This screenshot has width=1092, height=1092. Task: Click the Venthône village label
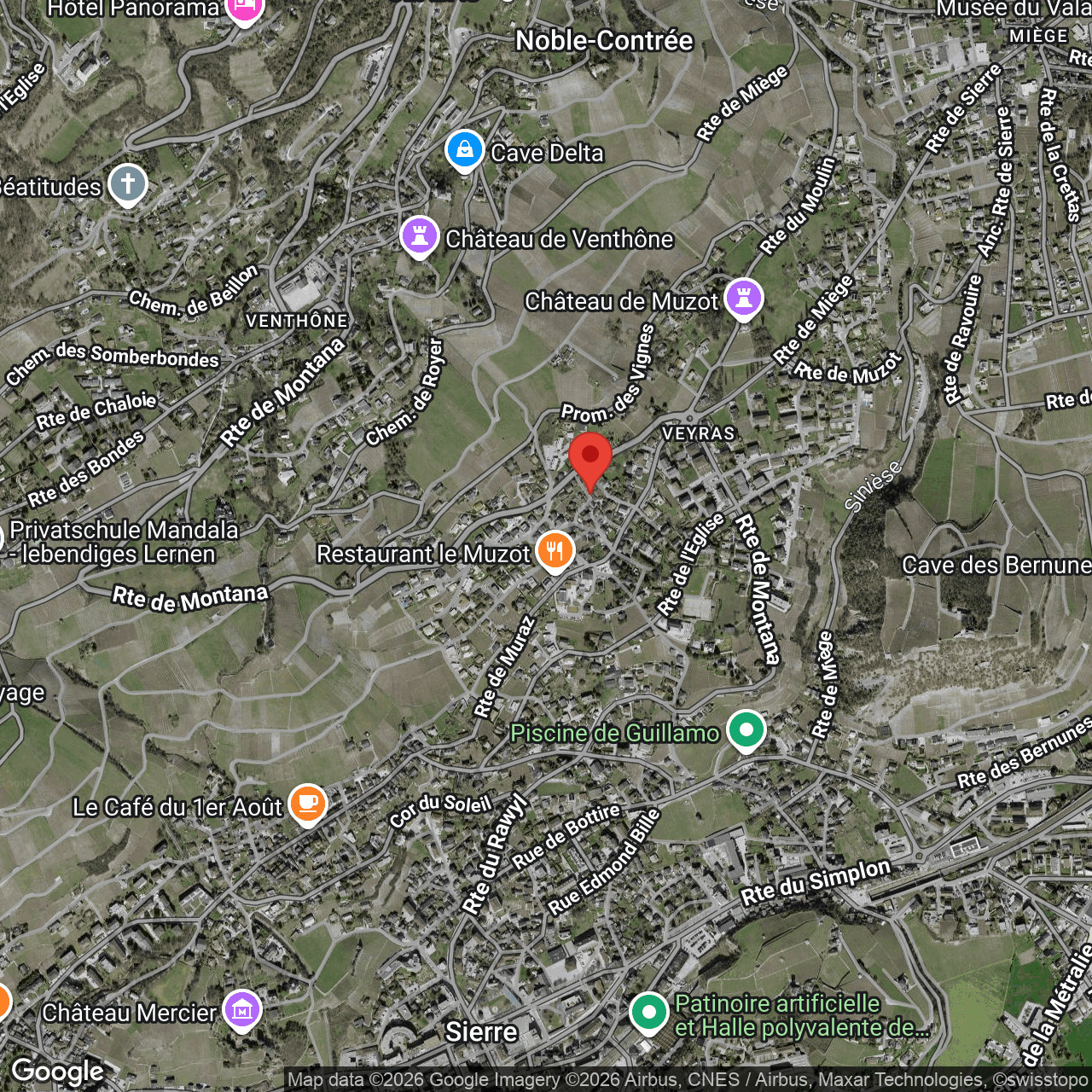click(297, 321)
